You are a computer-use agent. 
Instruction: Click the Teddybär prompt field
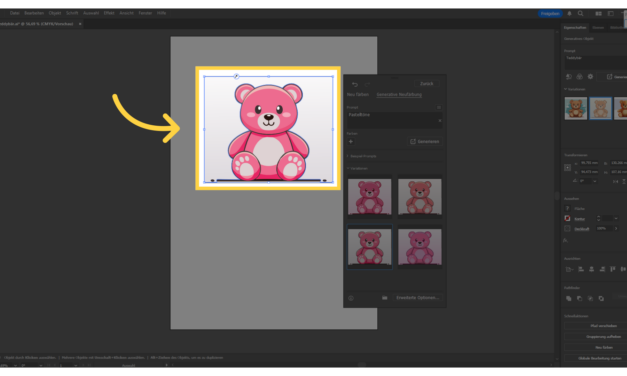point(596,62)
